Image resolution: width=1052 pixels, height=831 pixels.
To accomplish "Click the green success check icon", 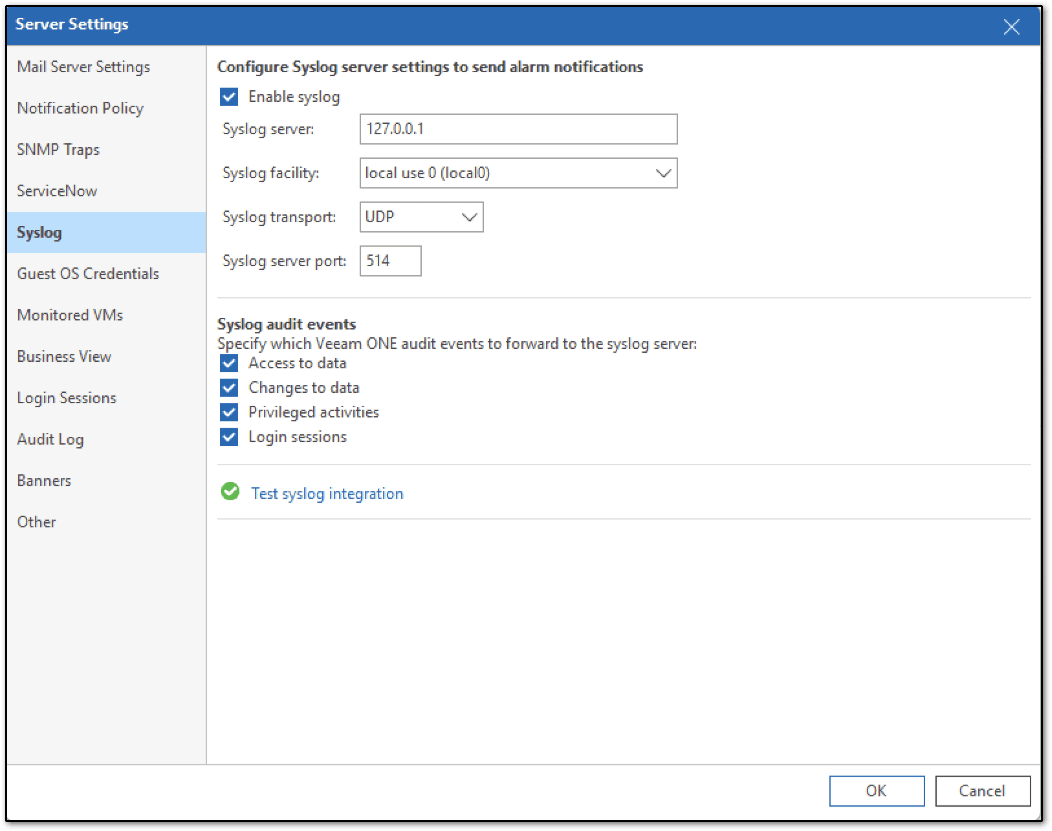I will point(230,492).
